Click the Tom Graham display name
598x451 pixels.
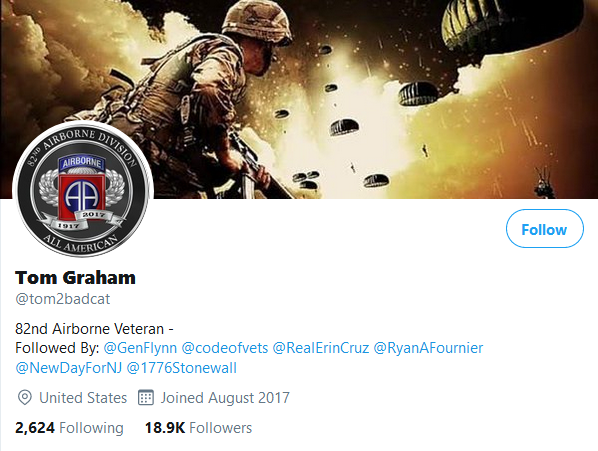tap(76, 278)
